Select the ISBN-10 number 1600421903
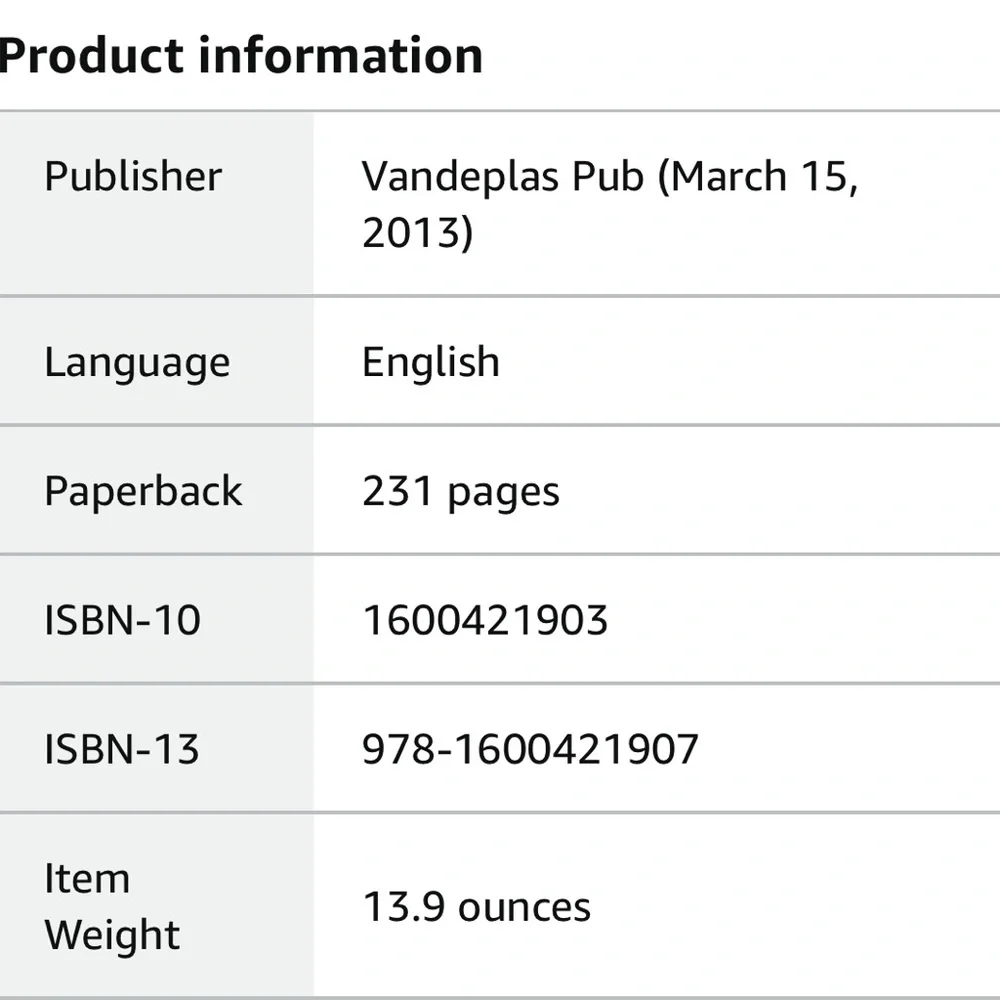The image size is (1000, 1000). coord(485,620)
